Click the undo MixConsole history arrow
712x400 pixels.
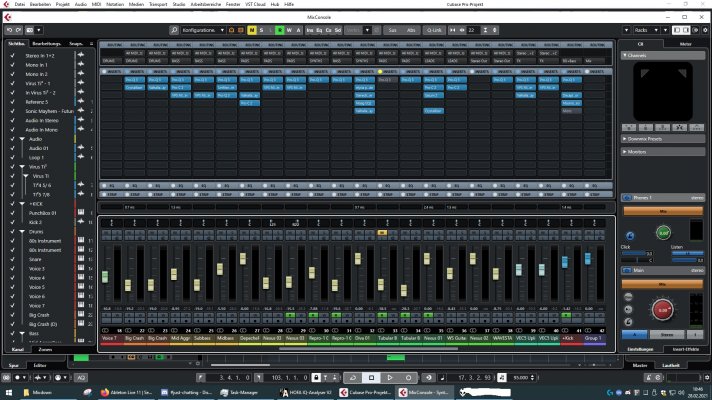(9, 30)
